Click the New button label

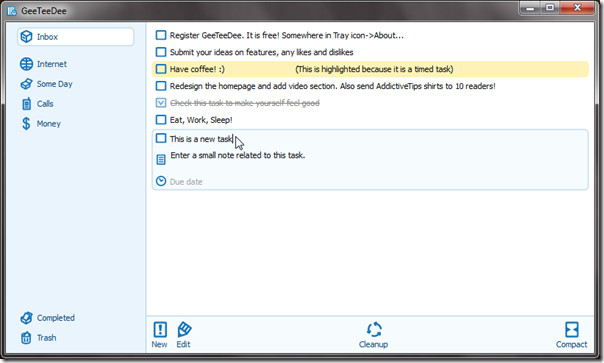pyautogui.click(x=159, y=345)
